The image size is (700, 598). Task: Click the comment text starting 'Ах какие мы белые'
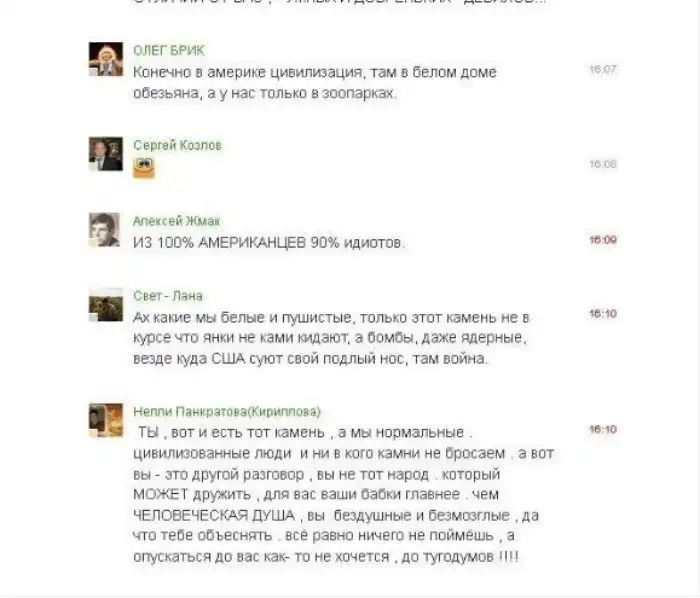(331, 338)
